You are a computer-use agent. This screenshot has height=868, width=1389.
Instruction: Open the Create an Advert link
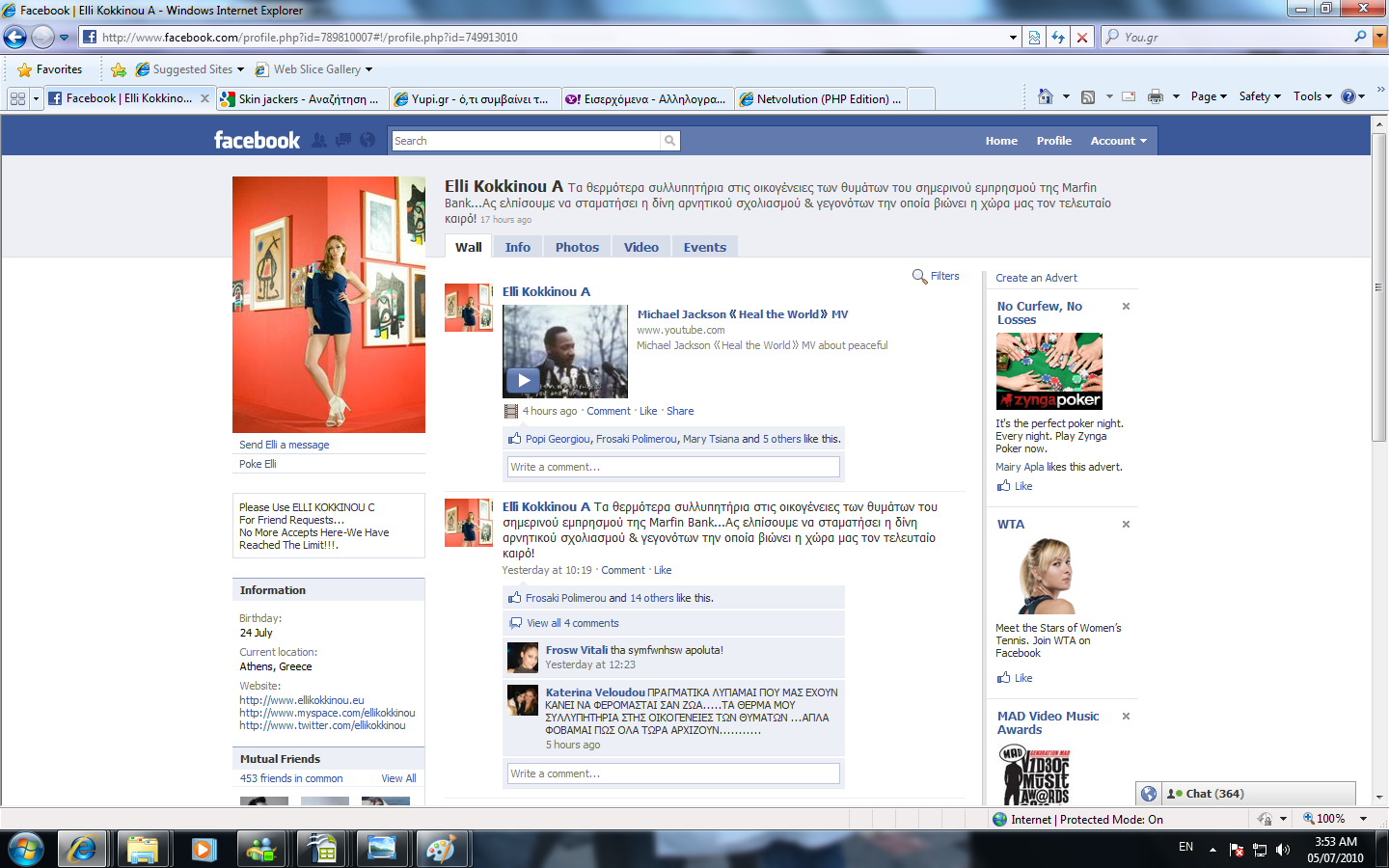pos(1036,278)
